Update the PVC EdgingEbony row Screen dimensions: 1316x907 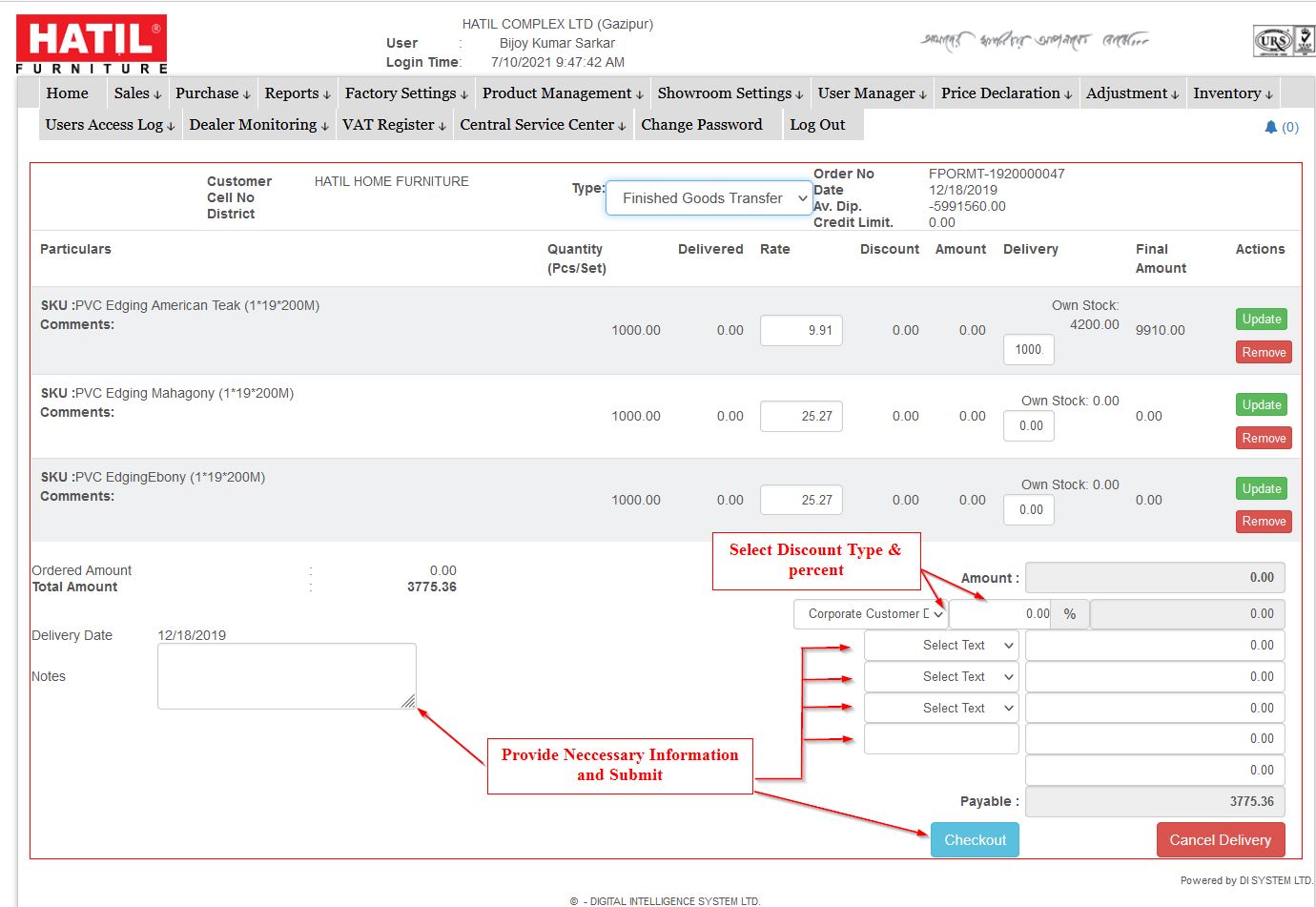(1262, 489)
